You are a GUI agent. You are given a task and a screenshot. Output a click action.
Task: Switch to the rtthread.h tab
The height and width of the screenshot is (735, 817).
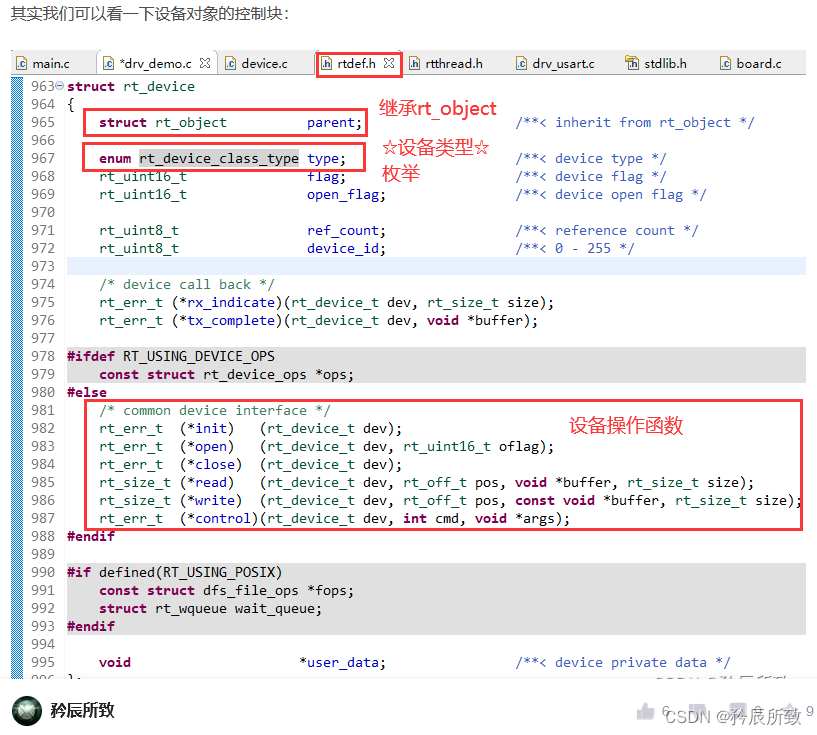[x=450, y=61]
